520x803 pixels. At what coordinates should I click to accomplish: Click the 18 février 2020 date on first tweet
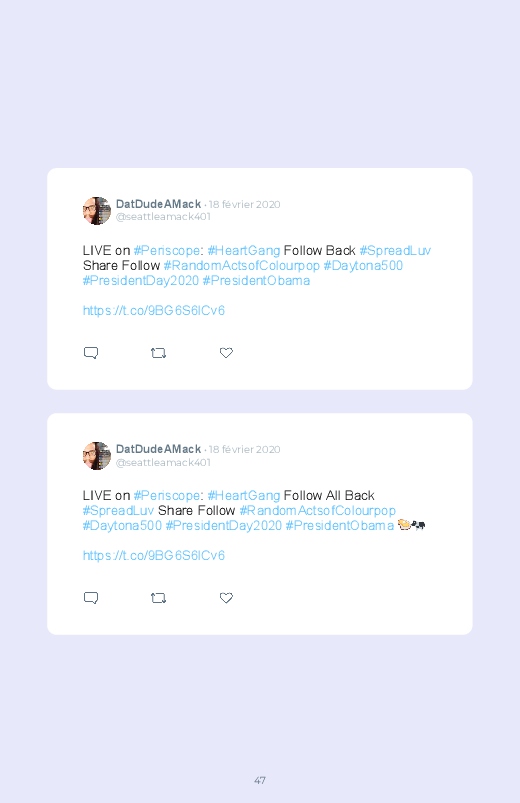coord(244,204)
